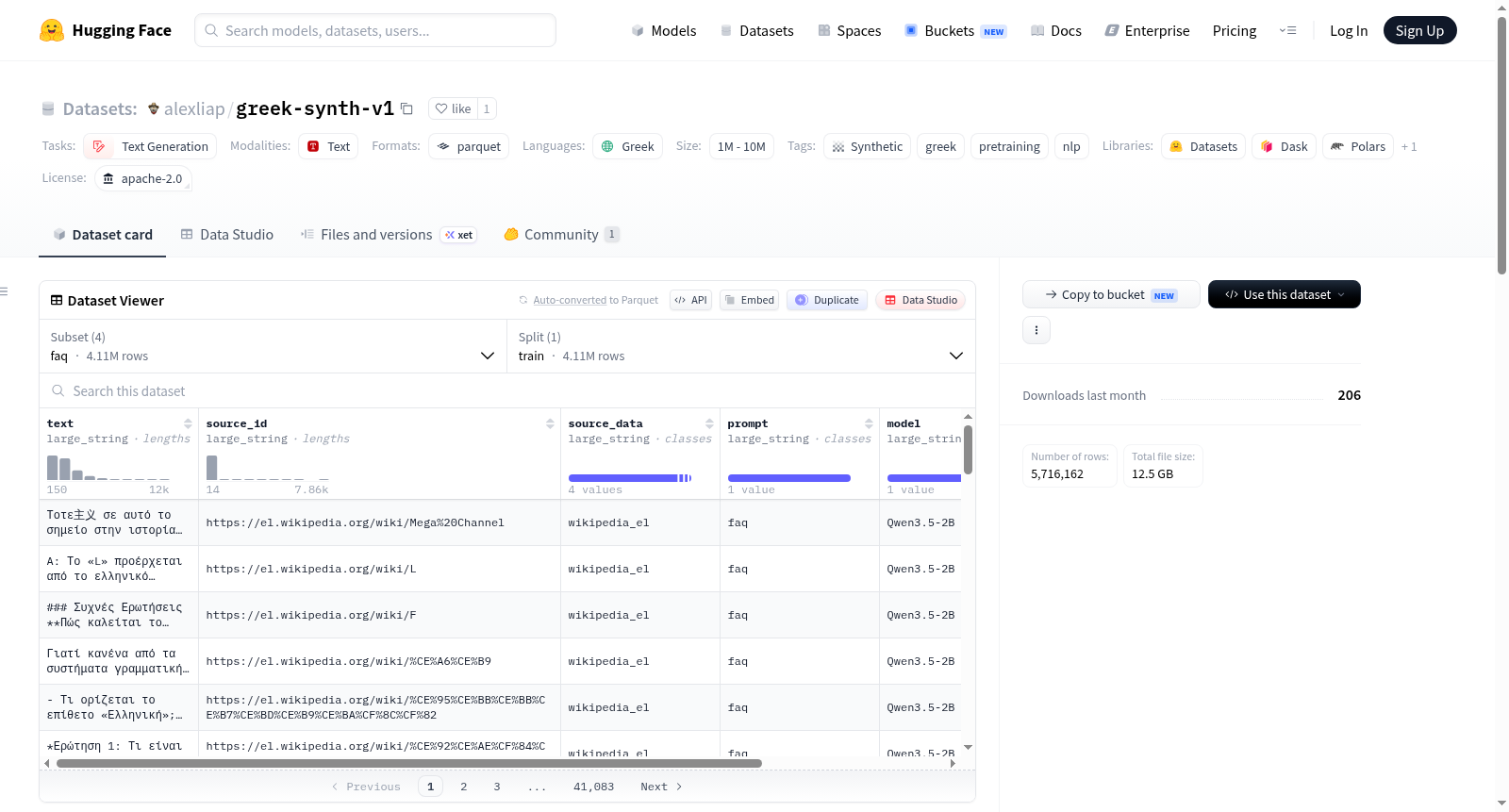Open Docs in the top navigation
The width and height of the screenshot is (1509, 812).
[x=1055, y=30]
